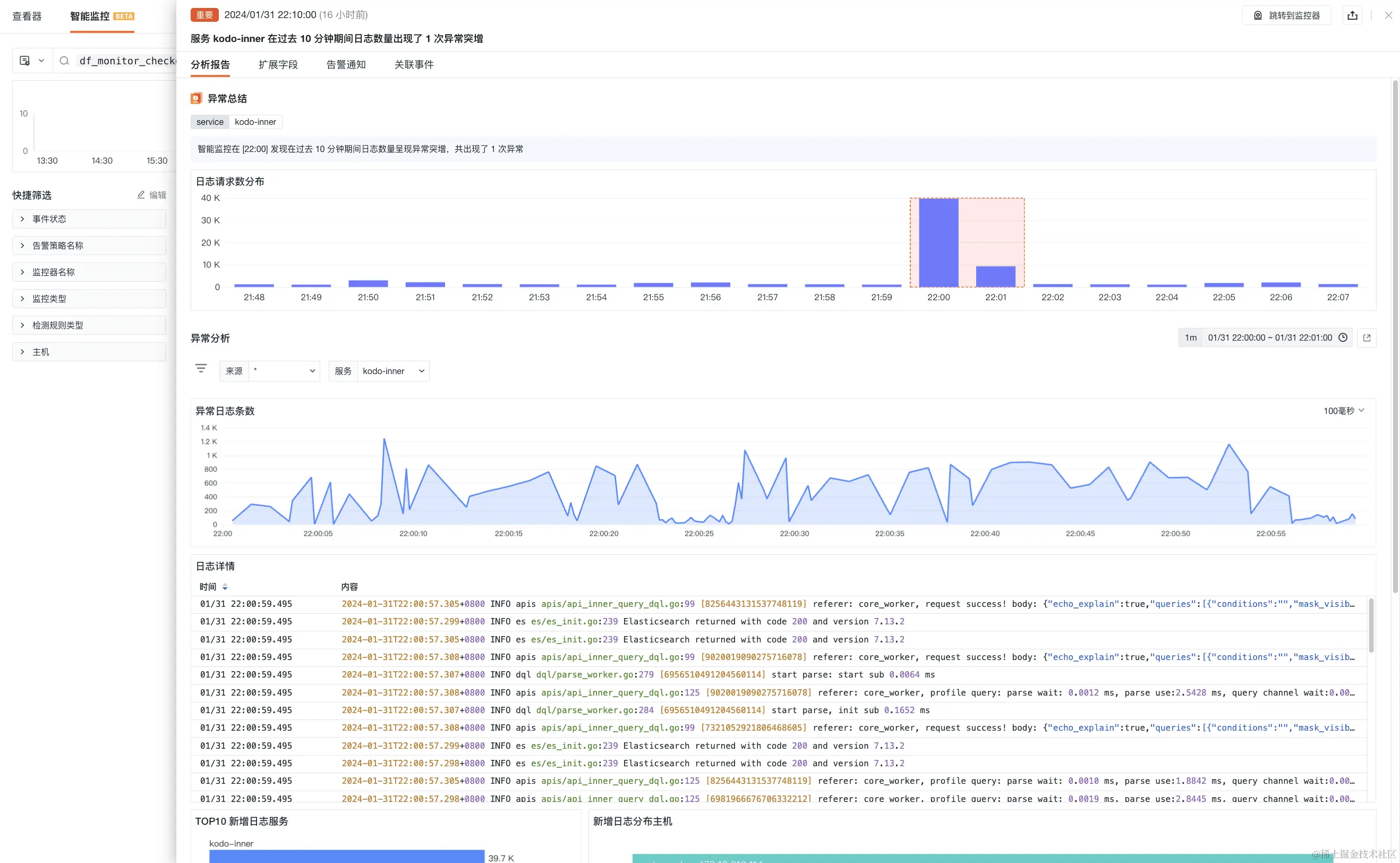Viewport: 1400px width, 863px height.
Task: Open the 服务 kodo-inner dropdown
Action: point(393,371)
